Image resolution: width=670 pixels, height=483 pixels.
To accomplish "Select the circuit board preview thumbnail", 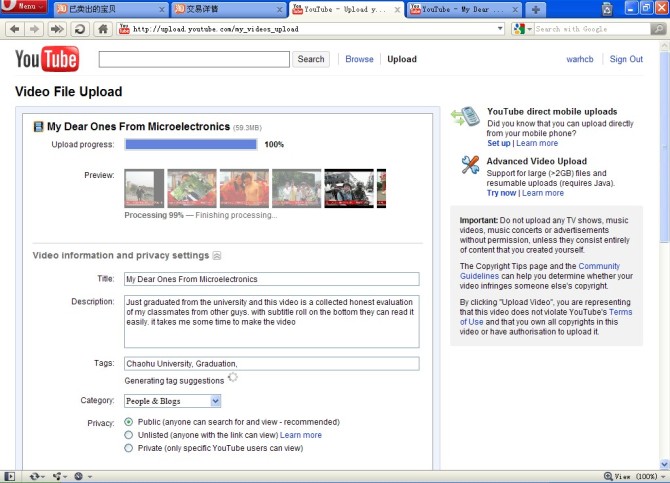I will [x=192, y=188].
